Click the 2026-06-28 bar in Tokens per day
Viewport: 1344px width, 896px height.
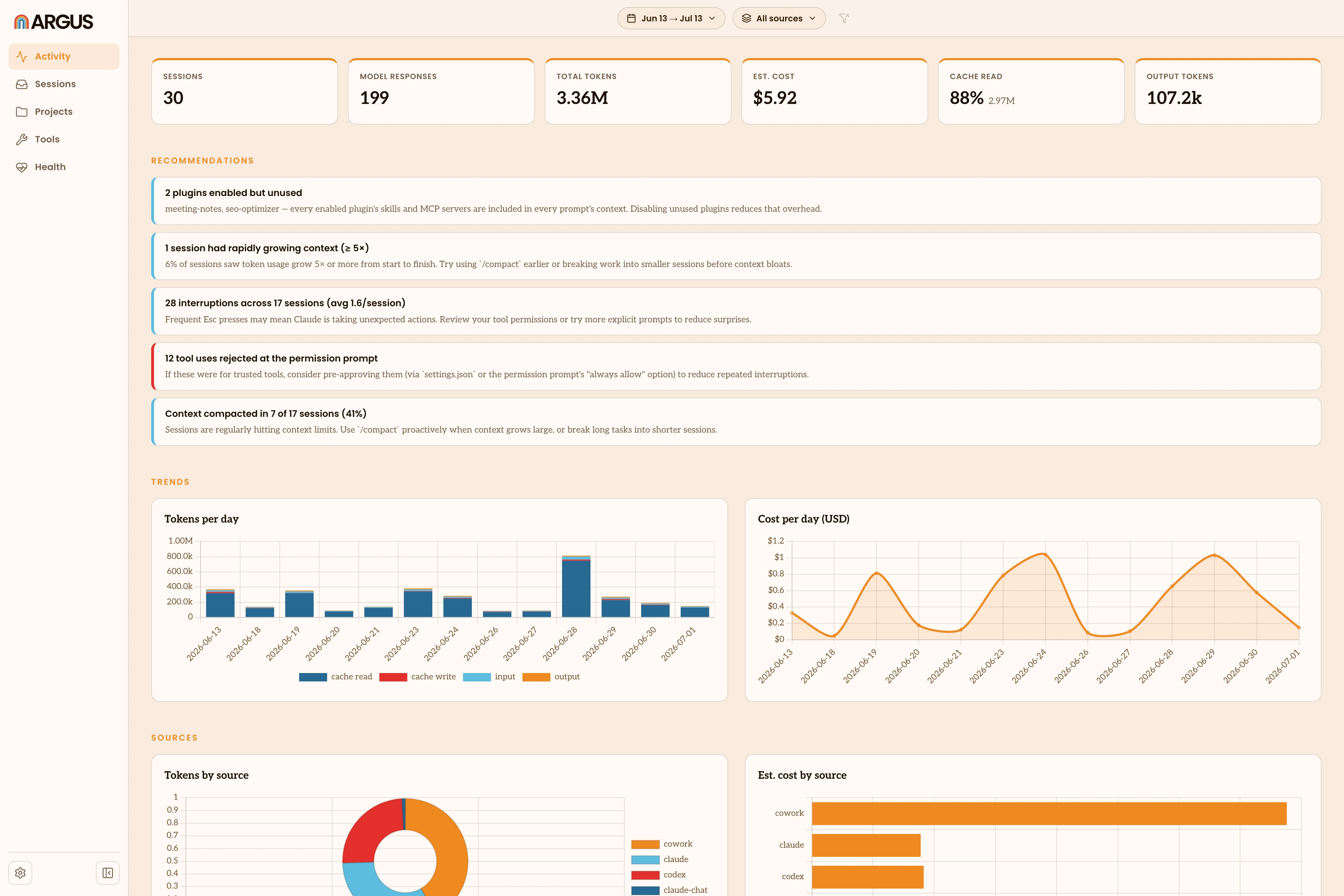576,586
